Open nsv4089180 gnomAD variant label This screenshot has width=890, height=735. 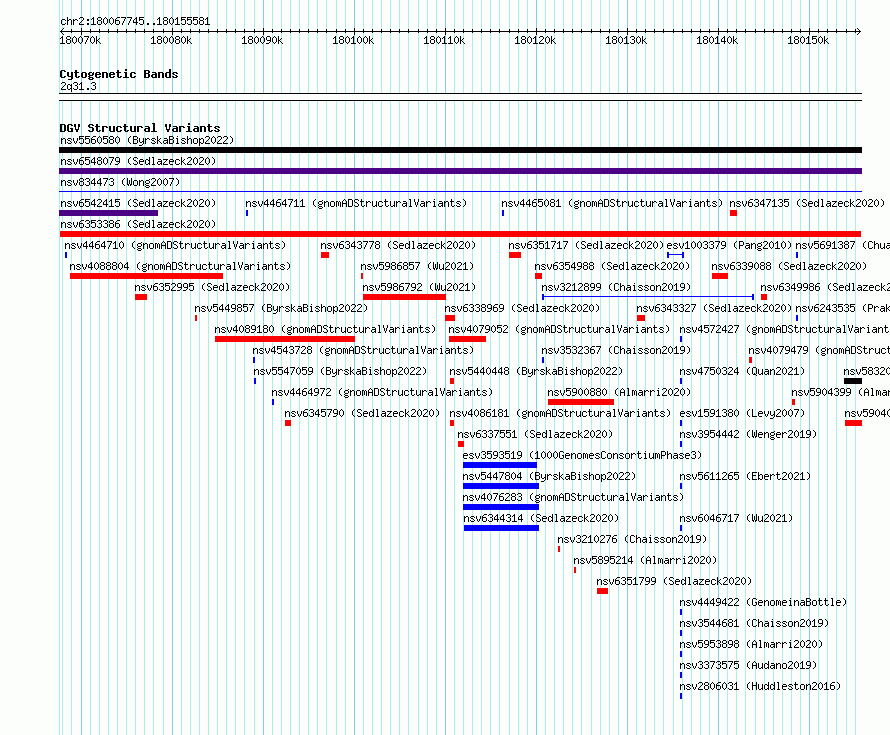click(325, 329)
